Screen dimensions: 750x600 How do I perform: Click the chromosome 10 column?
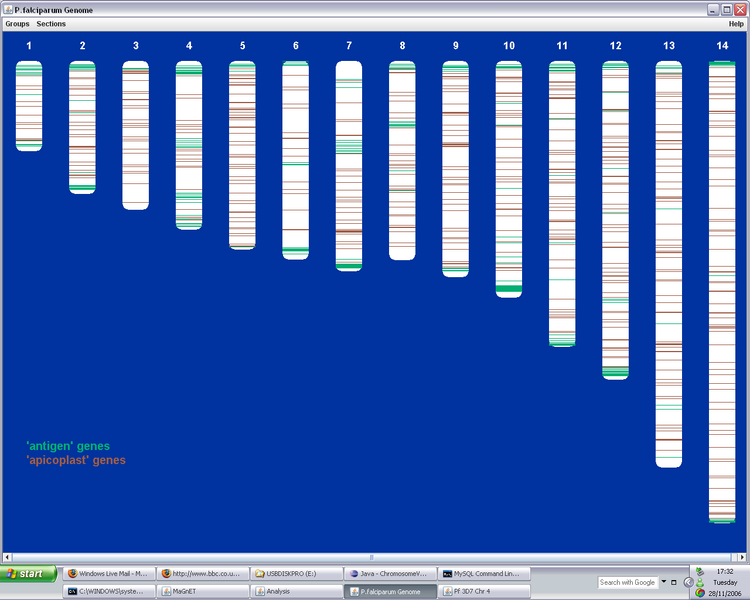coord(509,178)
